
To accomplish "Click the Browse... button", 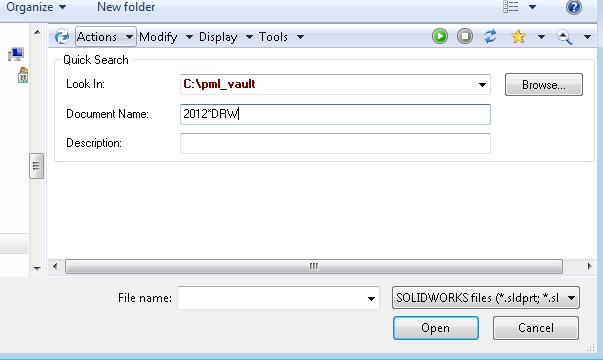I will click(544, 85).
